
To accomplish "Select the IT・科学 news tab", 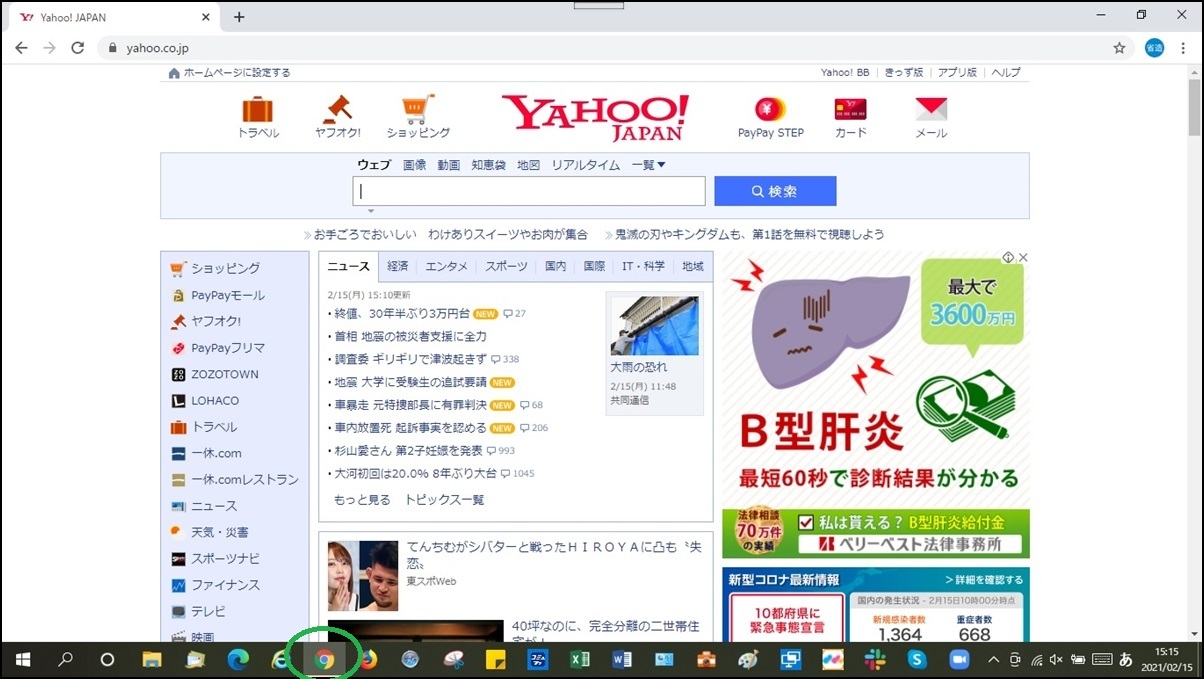I will point(643,266).
